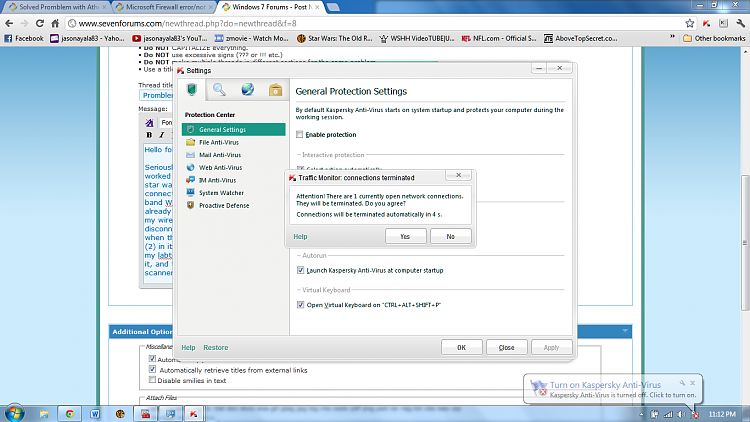Toggle Open Virtual Keyboard shortcut checkbox

(300, 305)
